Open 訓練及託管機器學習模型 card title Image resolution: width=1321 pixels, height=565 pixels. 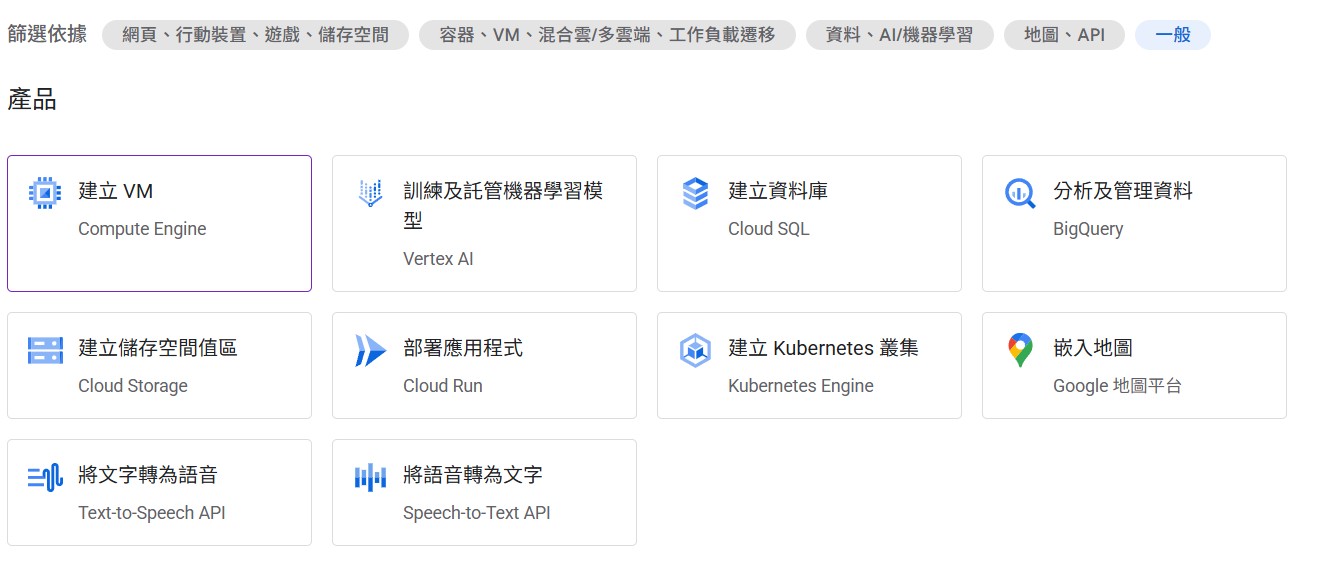pyautogui.click(x=503, y=206)
